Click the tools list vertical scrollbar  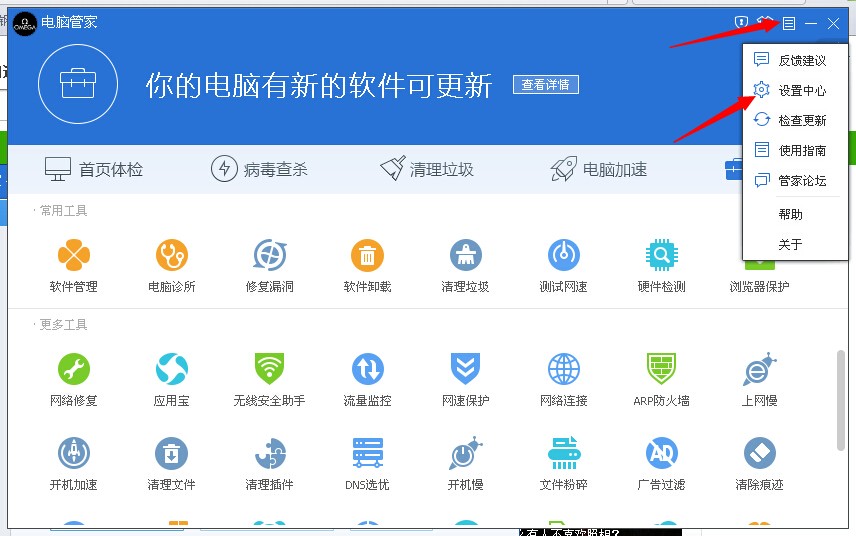[x=841, y=400]
